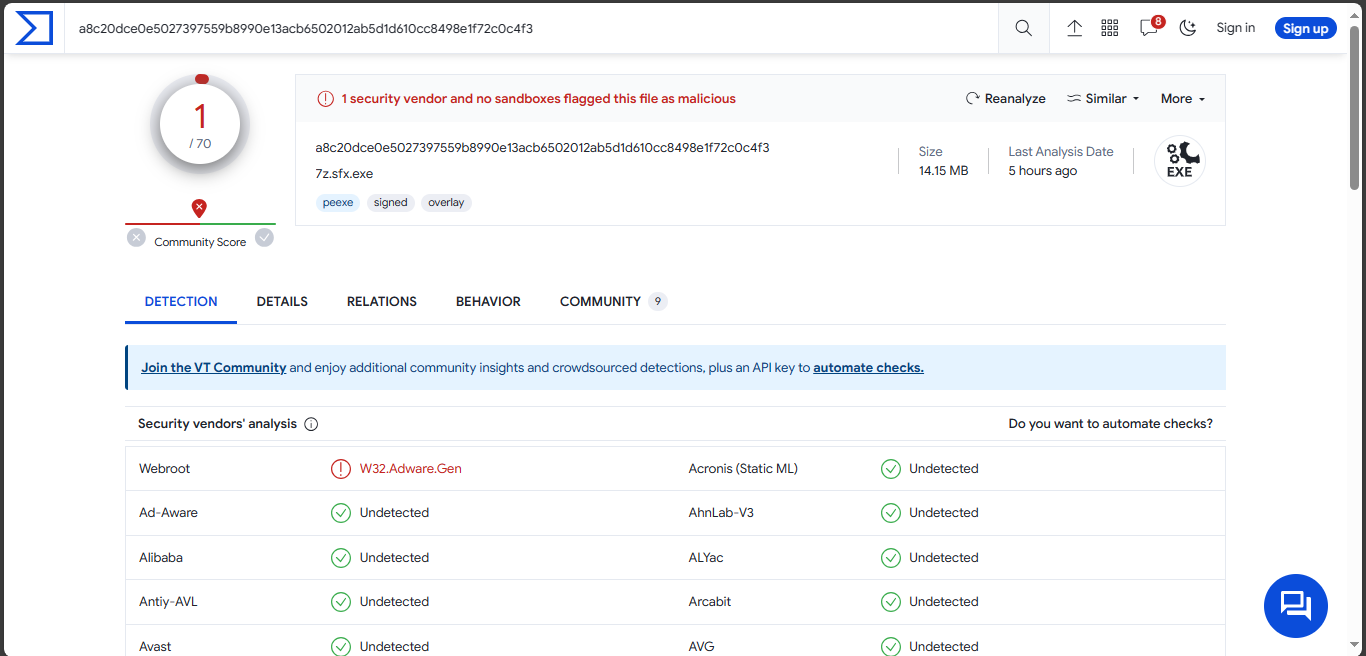1366x656 pixels.
Task: Switch to the DETAILS tab
Action: tap(282, 301)
